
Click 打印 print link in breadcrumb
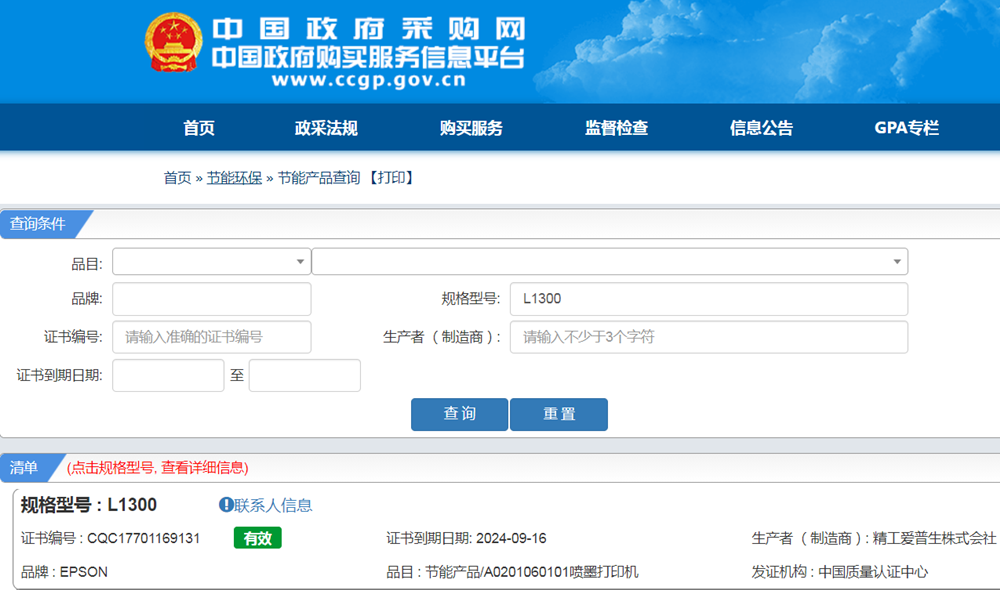[391, 178]
